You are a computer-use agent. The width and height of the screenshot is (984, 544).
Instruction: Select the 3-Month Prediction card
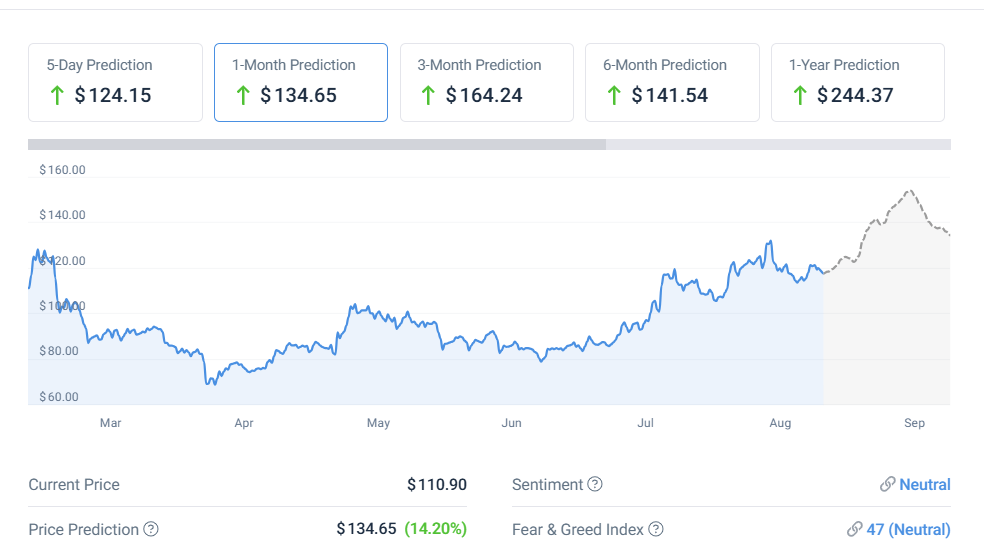click(487, 82)
